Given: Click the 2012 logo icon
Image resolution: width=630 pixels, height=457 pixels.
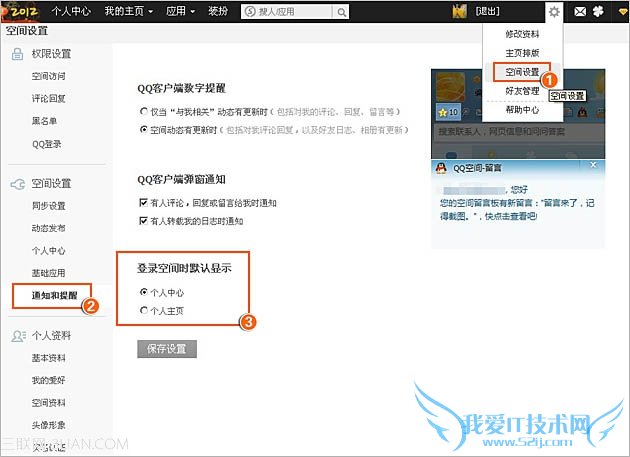Looking at the screenshot, I should (x=20, y=11).
